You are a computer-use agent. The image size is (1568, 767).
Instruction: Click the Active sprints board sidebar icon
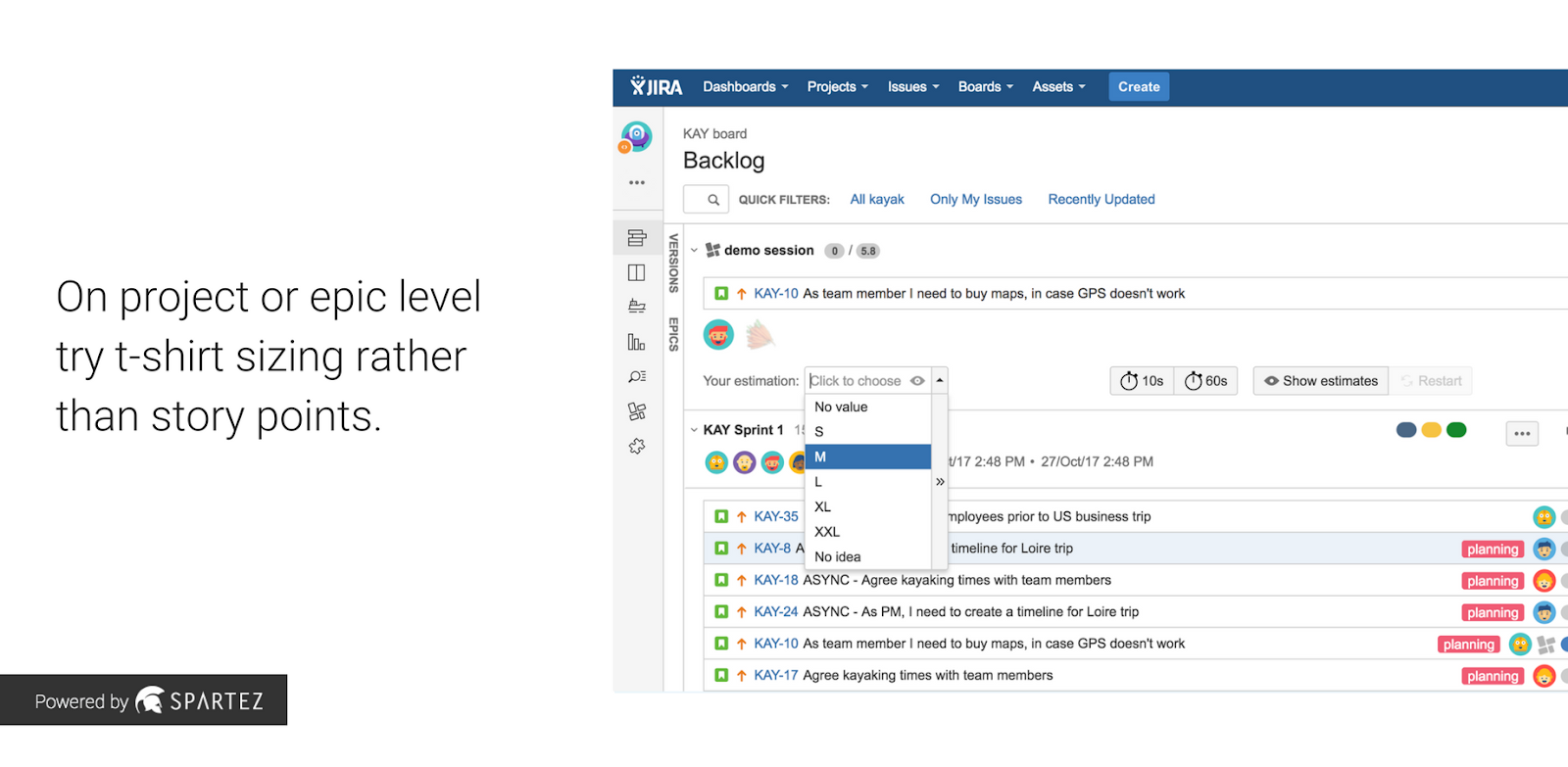(x=637, y=272)
